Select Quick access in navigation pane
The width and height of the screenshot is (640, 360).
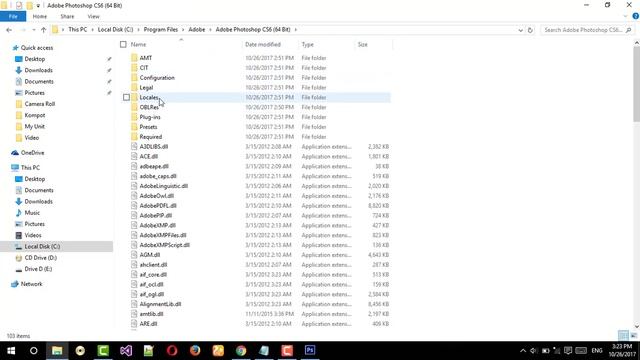click(x=37, y=48)
